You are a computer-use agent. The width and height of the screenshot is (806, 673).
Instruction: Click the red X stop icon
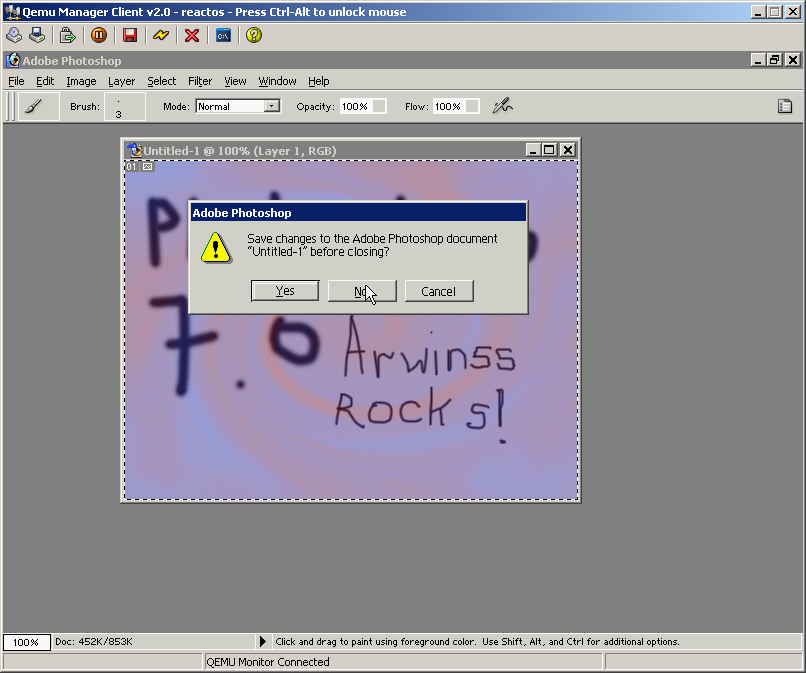point(192,35)
